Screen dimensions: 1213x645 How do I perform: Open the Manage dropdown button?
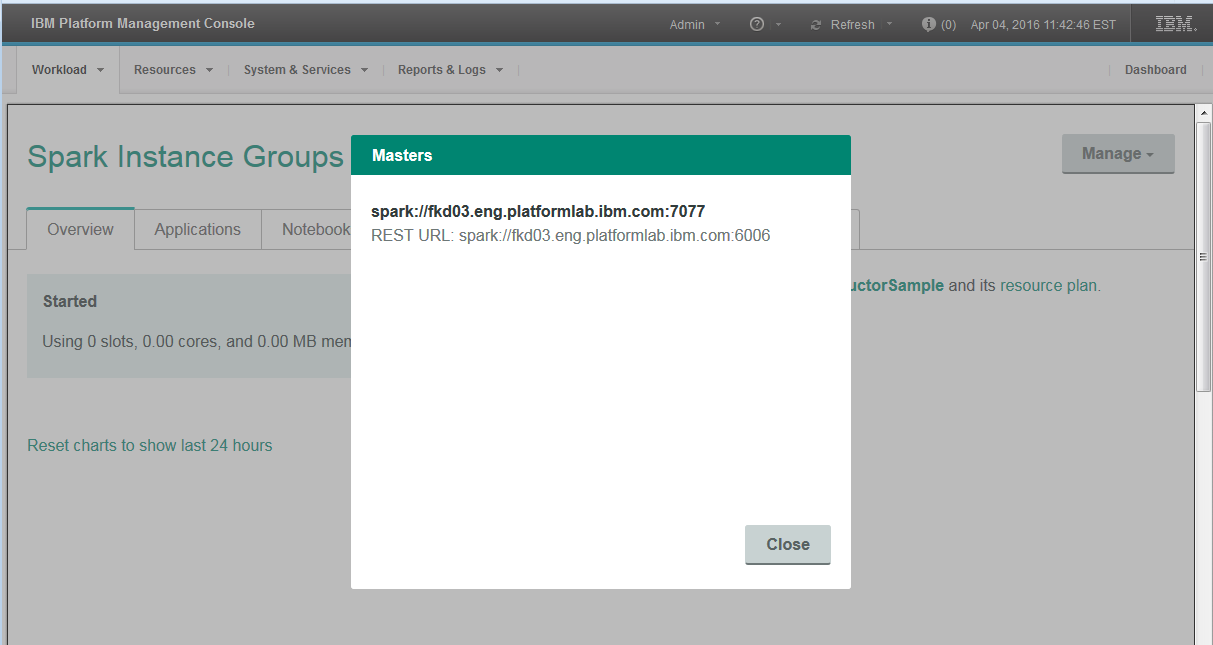1118,154
